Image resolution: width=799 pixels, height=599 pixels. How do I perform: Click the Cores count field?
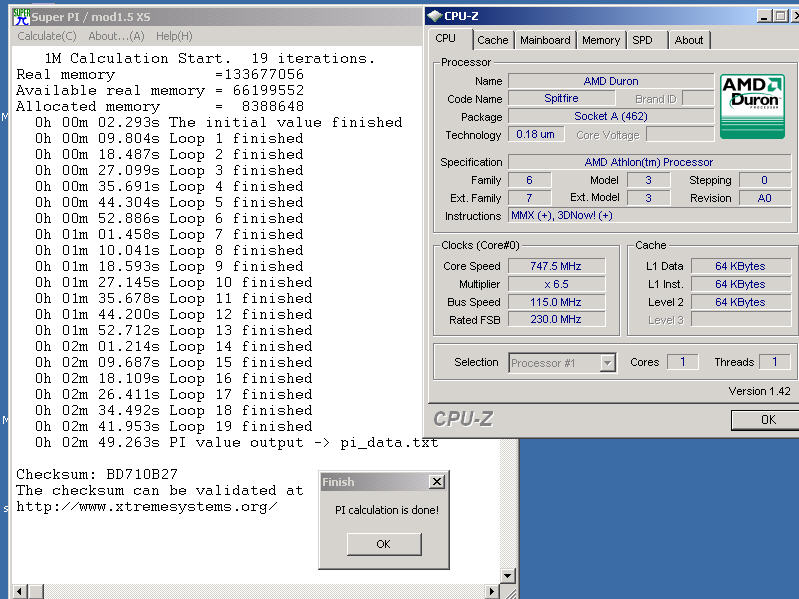(683, 362)
